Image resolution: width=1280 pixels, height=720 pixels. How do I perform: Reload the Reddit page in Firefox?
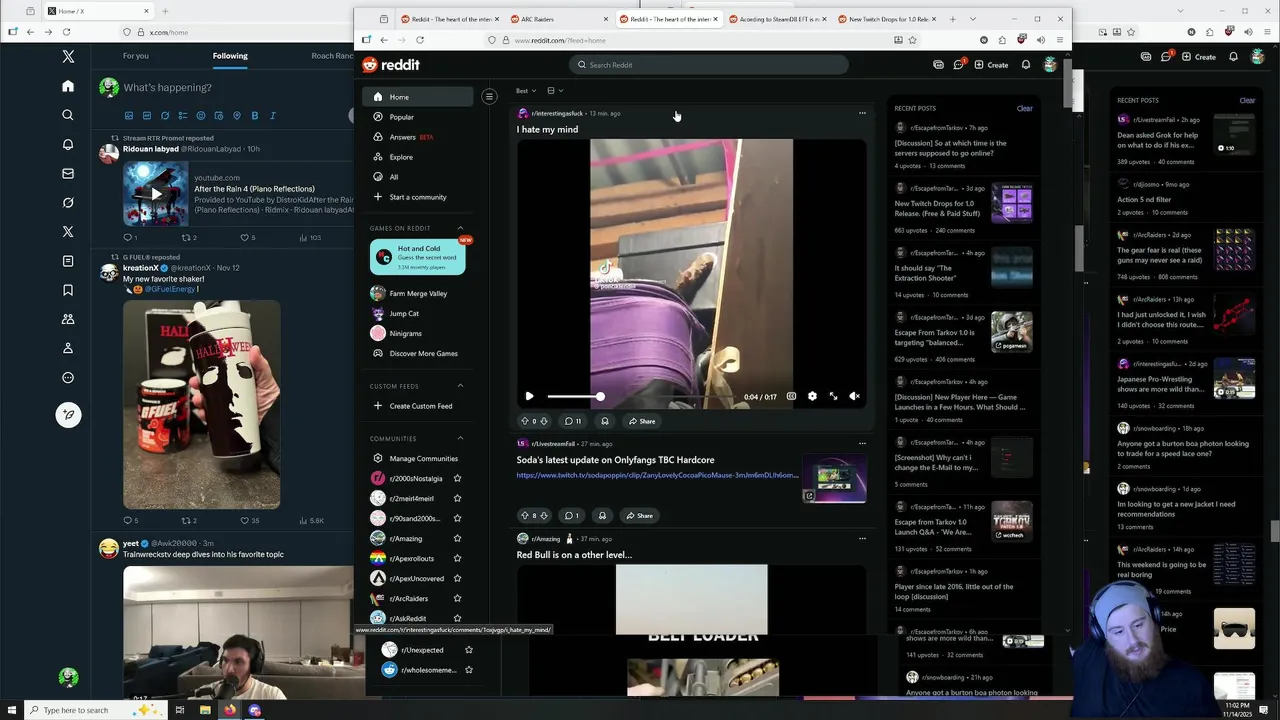click(420, 40)
